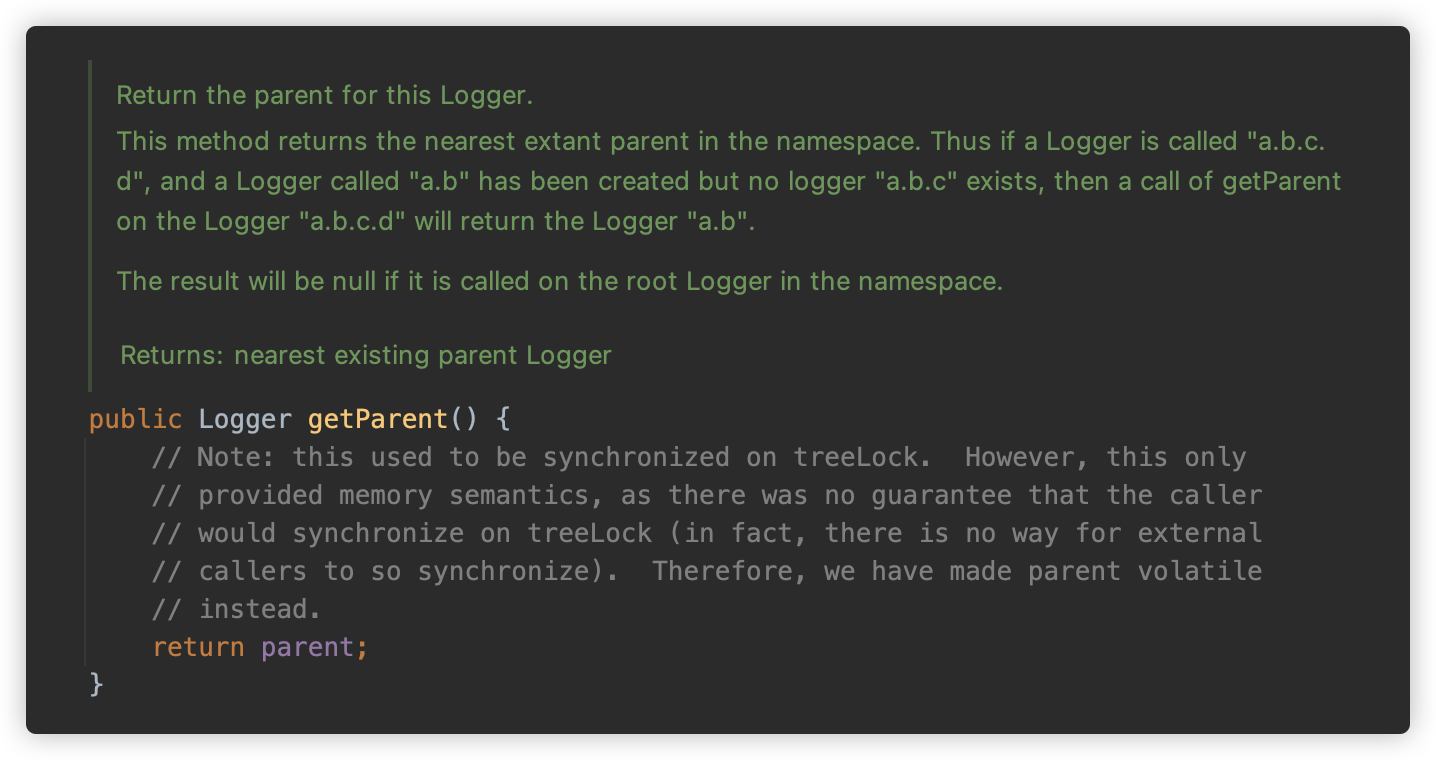The height and width of the screenshot is (760, 1436).
Task: Click the "public" keyword in method signature
Action: pos(136,418)
